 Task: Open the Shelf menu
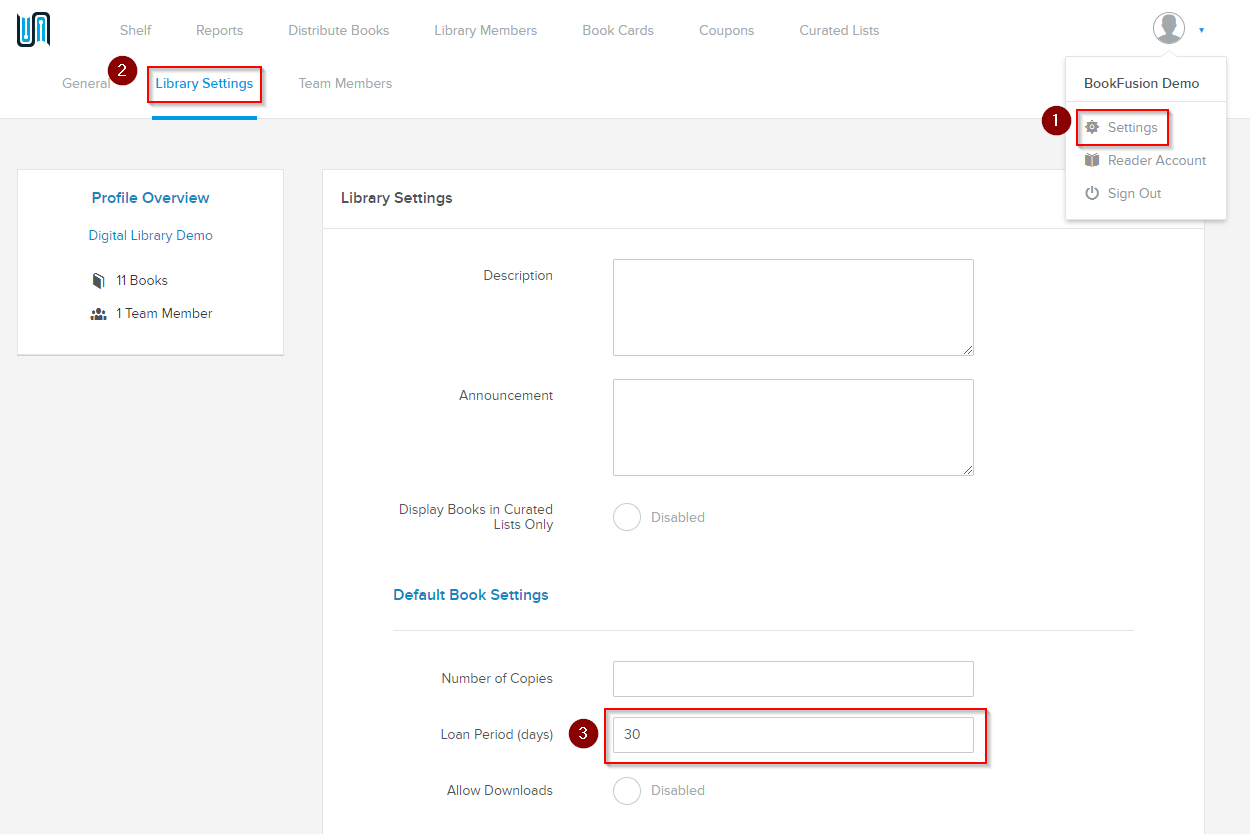[x=136, y=30]
